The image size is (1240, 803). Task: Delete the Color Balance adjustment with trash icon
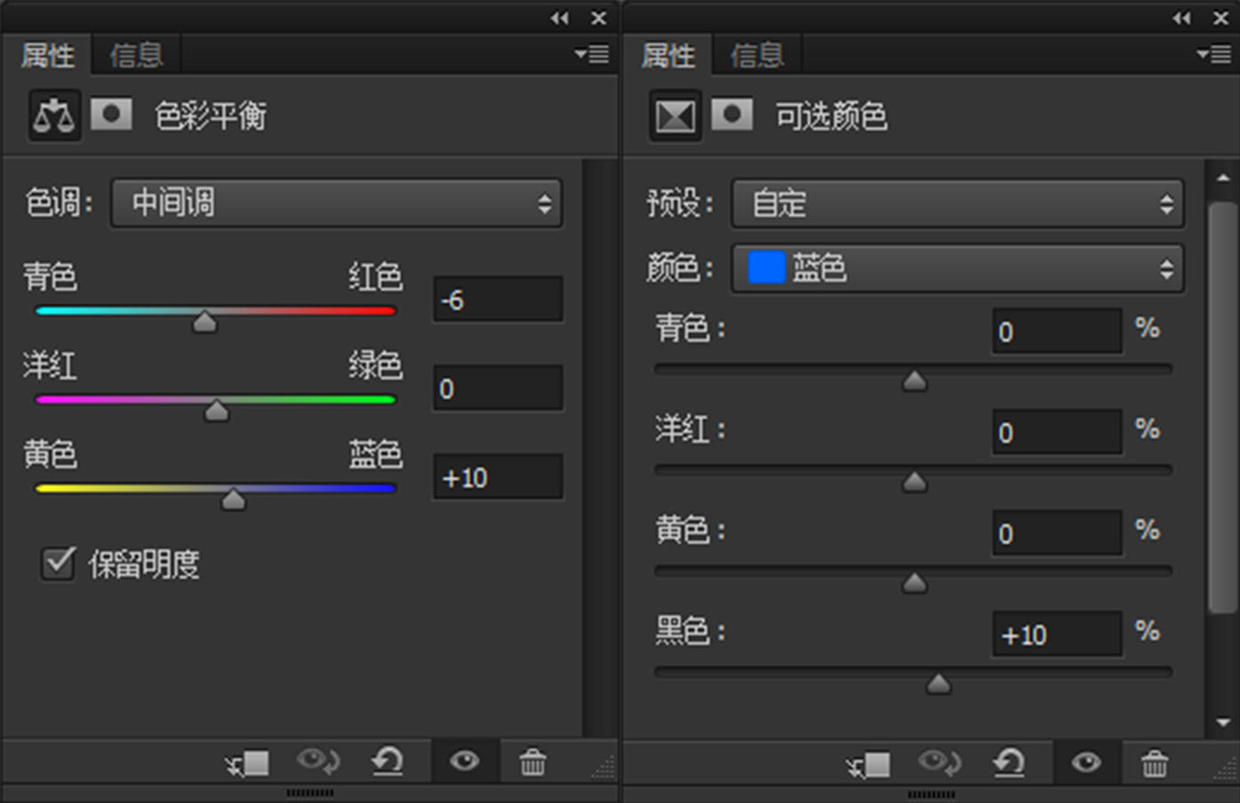click(x=533, y=763)
